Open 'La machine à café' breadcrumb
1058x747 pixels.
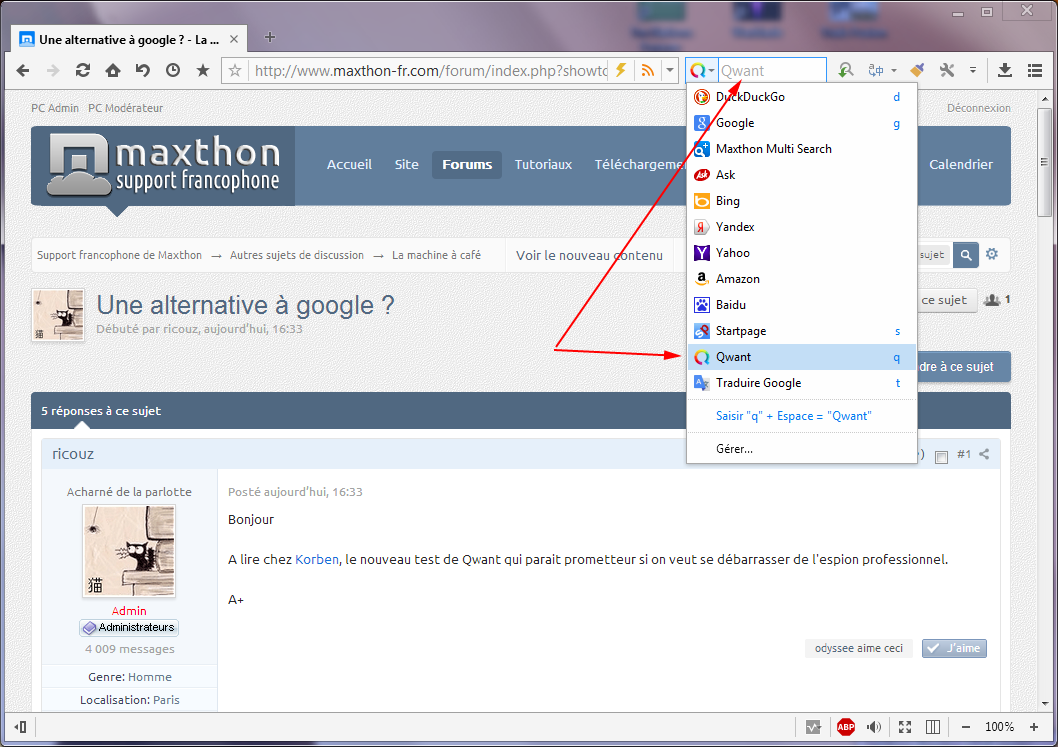pos(436,255)
